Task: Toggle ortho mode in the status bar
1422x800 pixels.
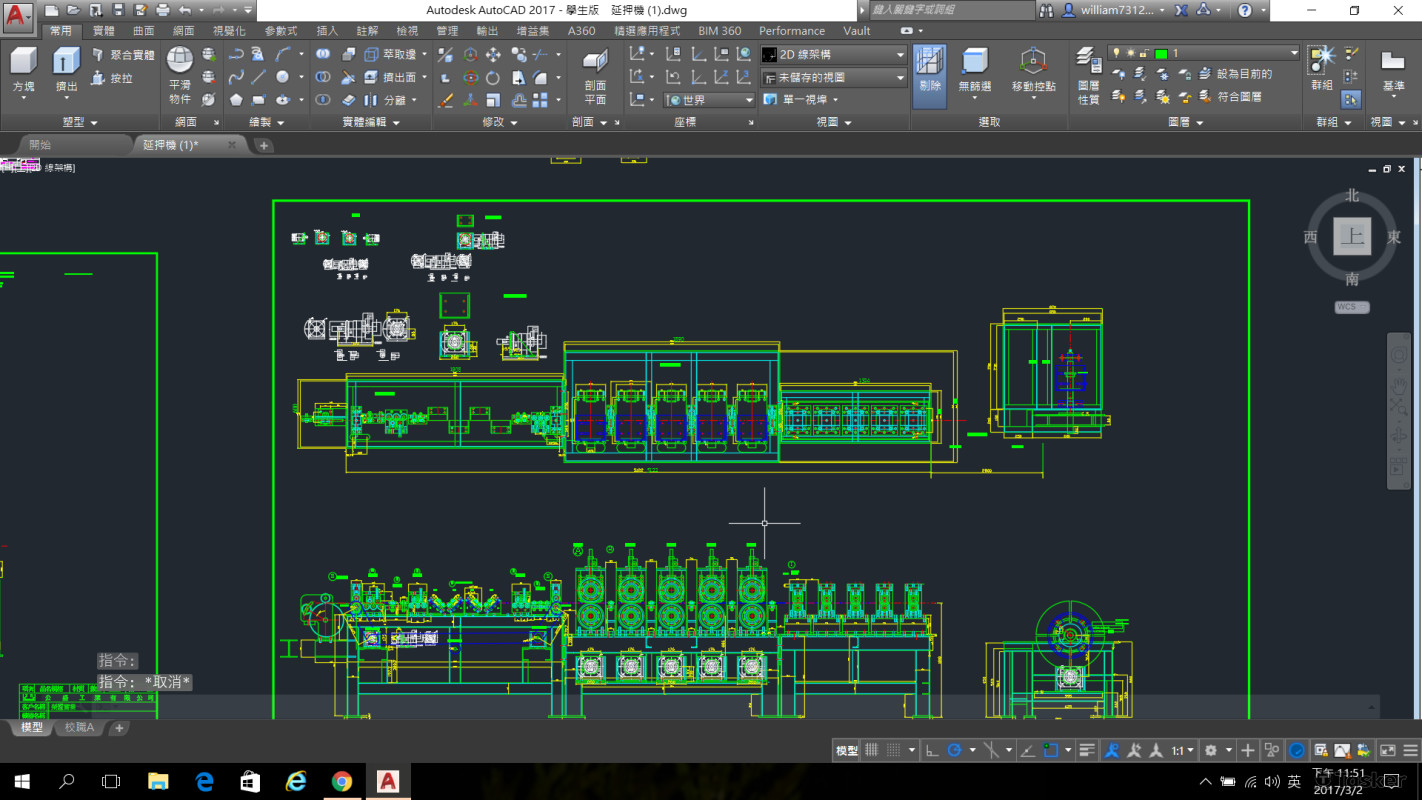Action: pos(932,750)
